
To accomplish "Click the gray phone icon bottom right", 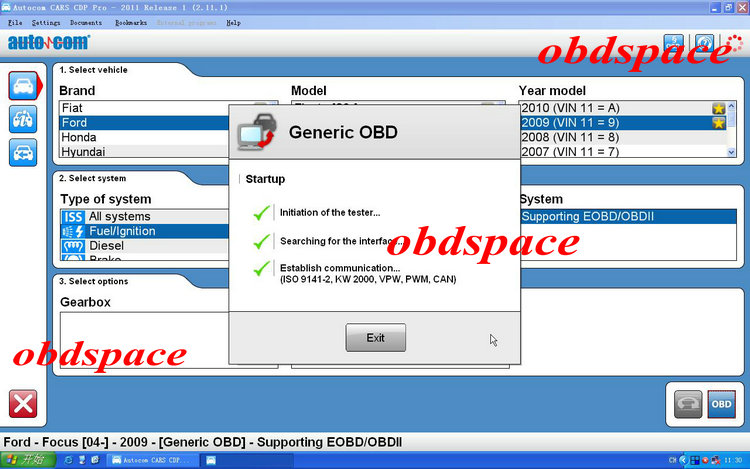I will tap(688, 404).
